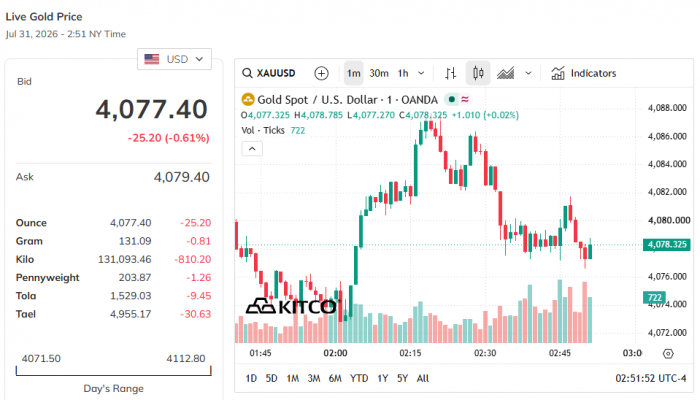Open the USD currency dropdown
This screenshot has width=700, height=400.
[x=174, y=59]
